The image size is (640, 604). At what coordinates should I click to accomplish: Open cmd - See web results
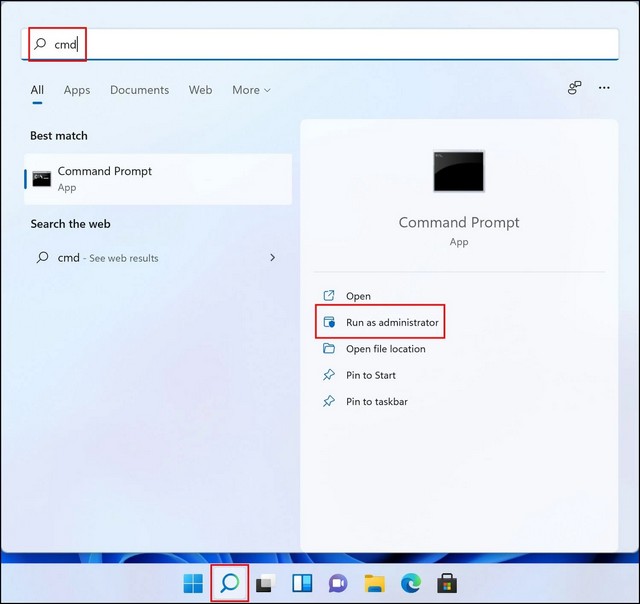pos(158,258)
